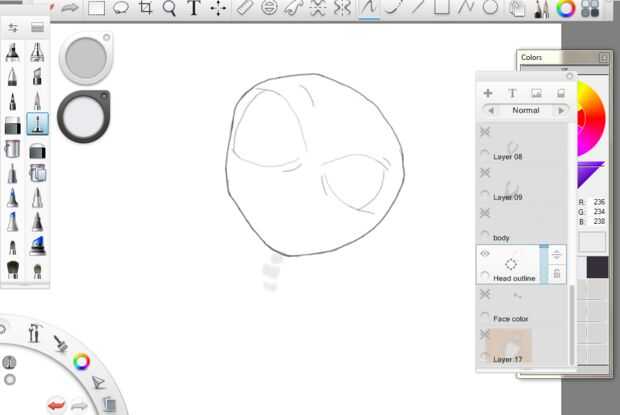620x415 pixels.
Task: Activate the zoom magnifier tool
Action: (169, 8)
